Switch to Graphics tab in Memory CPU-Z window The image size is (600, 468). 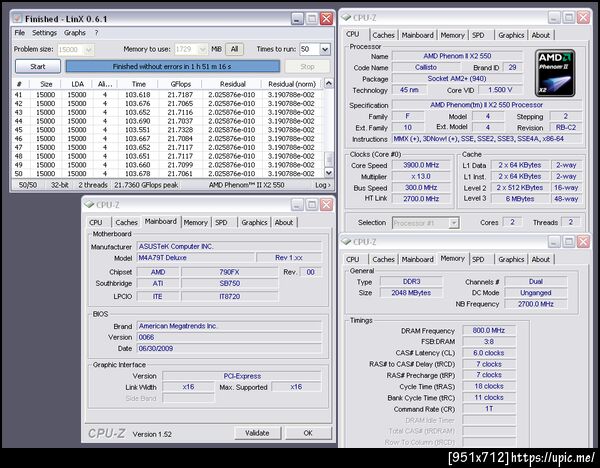click(511, 259)
